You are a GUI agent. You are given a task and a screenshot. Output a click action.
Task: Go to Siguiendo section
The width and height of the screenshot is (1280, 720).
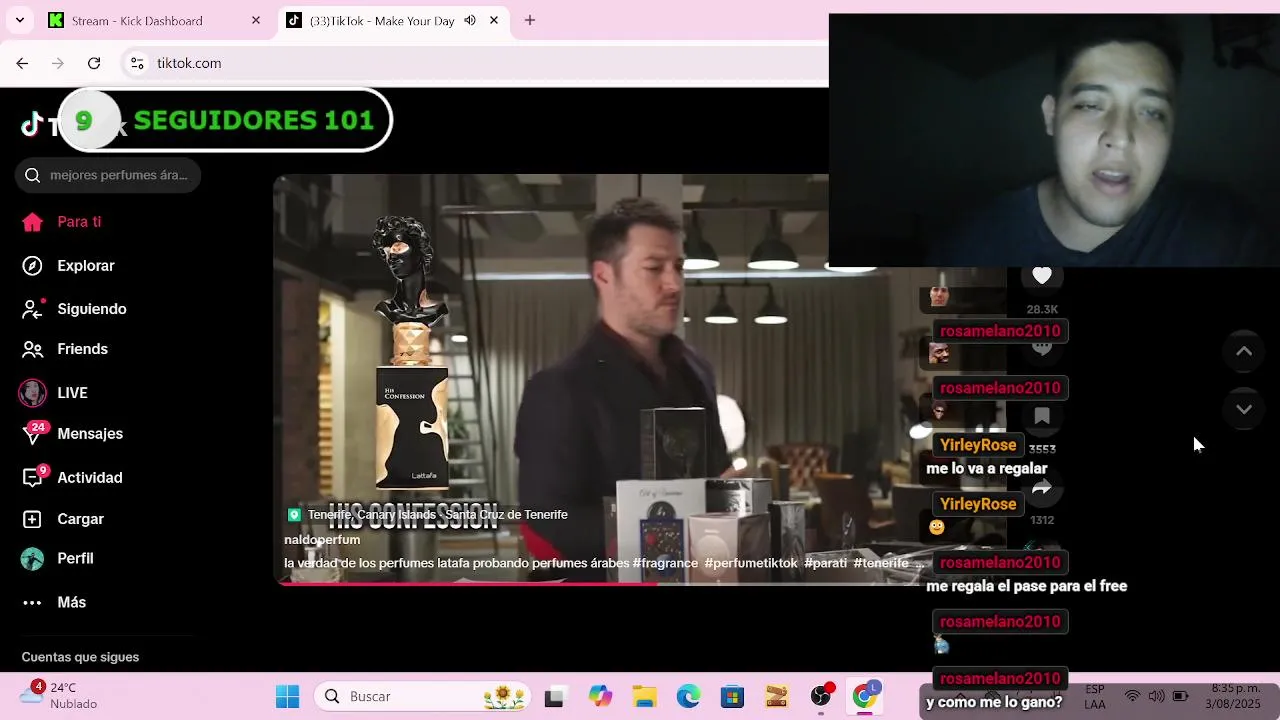coord(74,309)
